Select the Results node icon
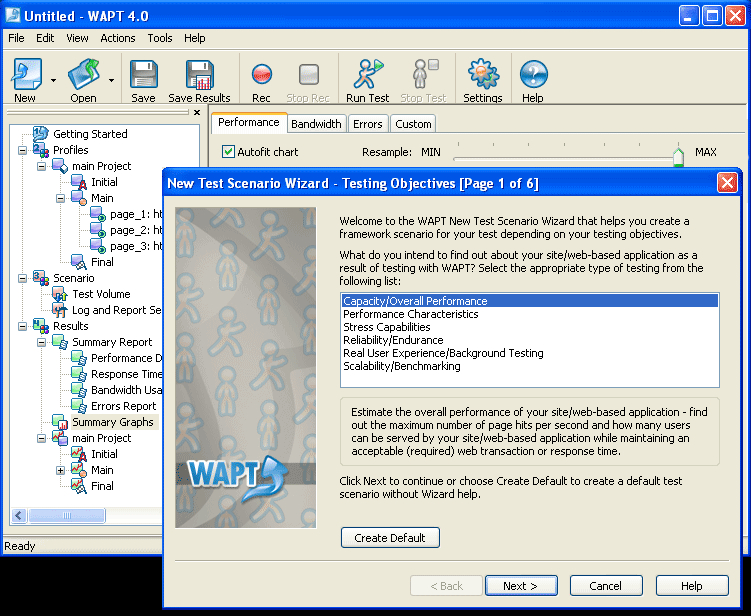This screenshot has width=751, height=616. [x=41, y=326]
